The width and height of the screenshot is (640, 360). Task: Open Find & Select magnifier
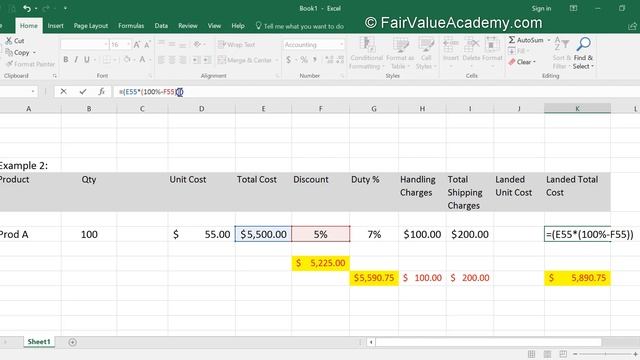tap(583, 53)
